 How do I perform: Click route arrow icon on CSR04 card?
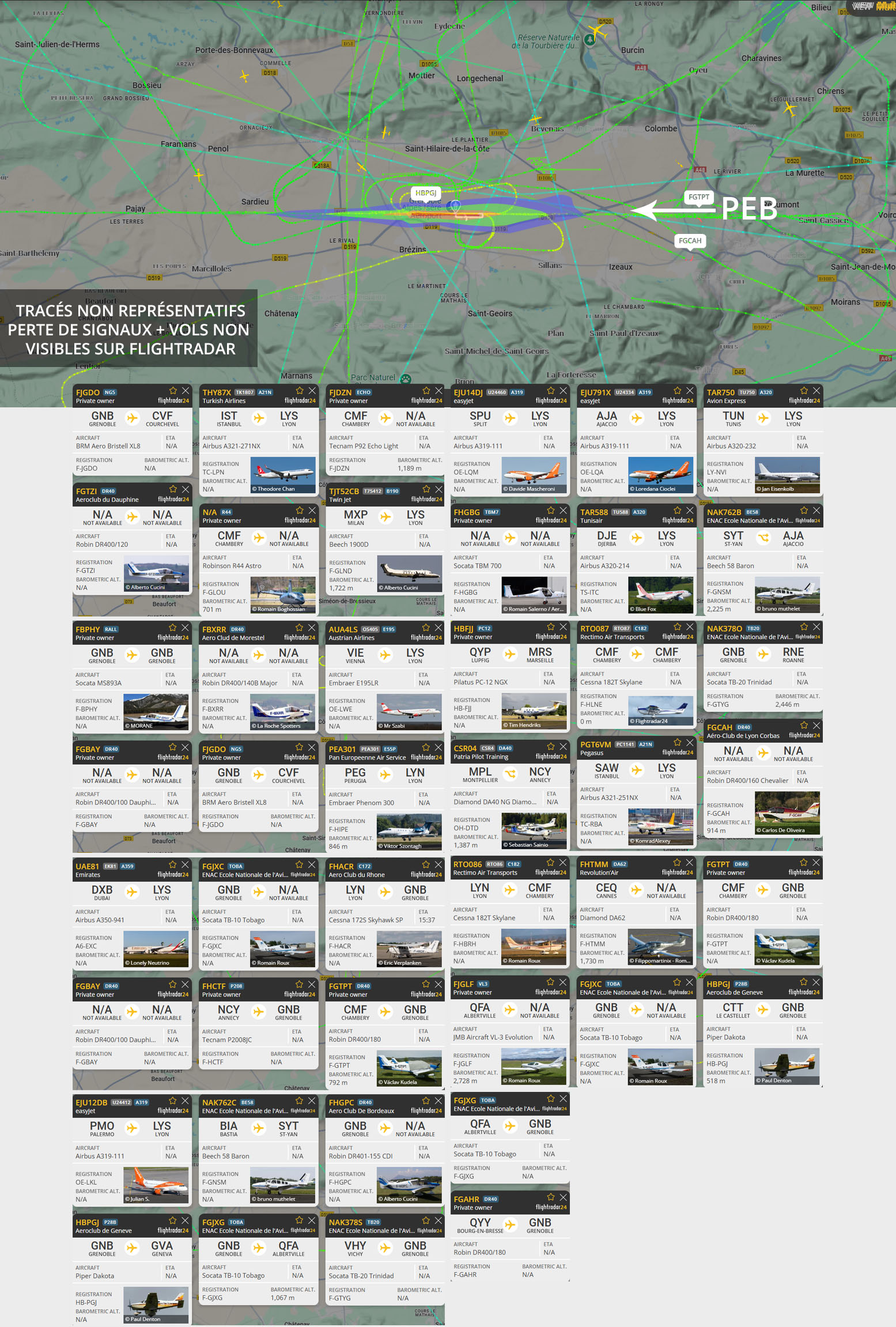[511, 774]
